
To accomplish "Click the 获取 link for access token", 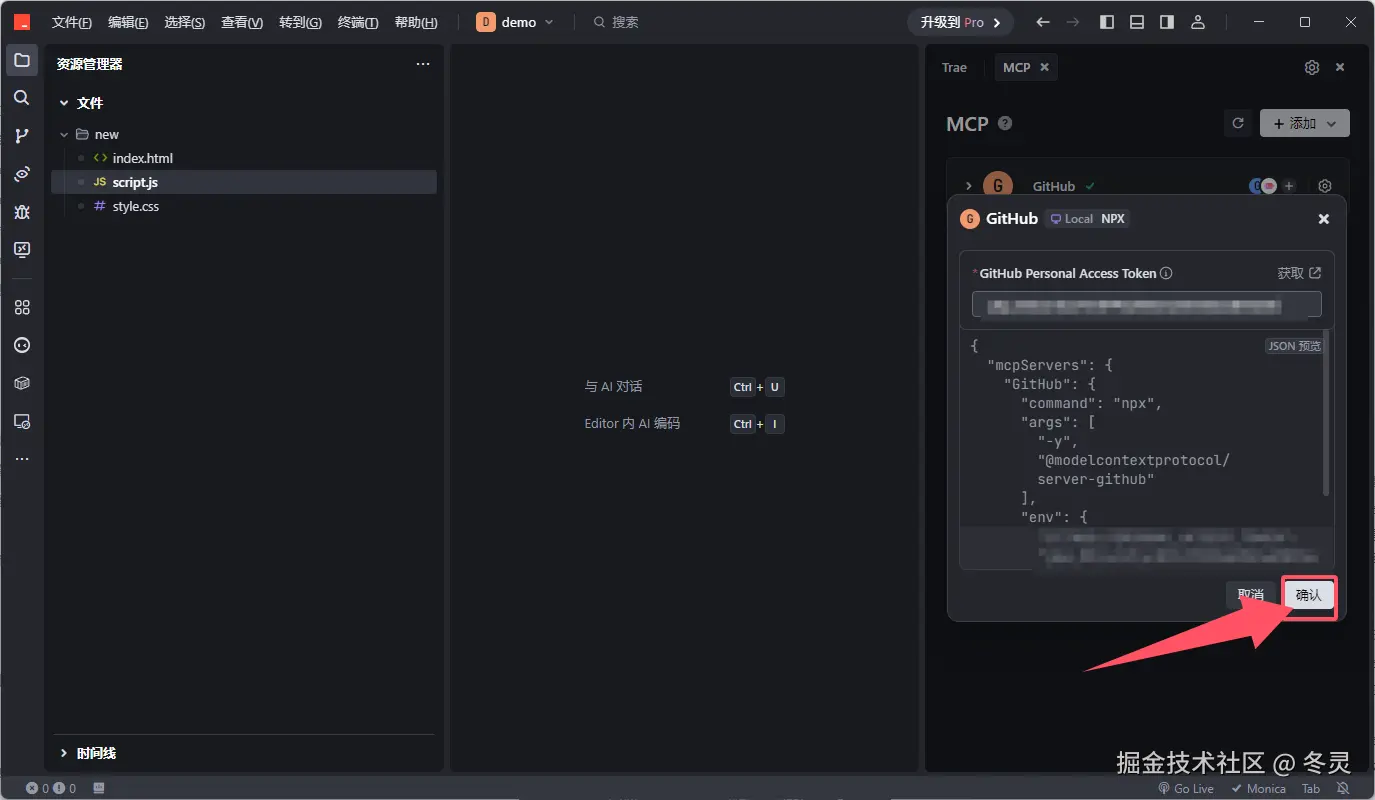I will [x=1299, y=273].
